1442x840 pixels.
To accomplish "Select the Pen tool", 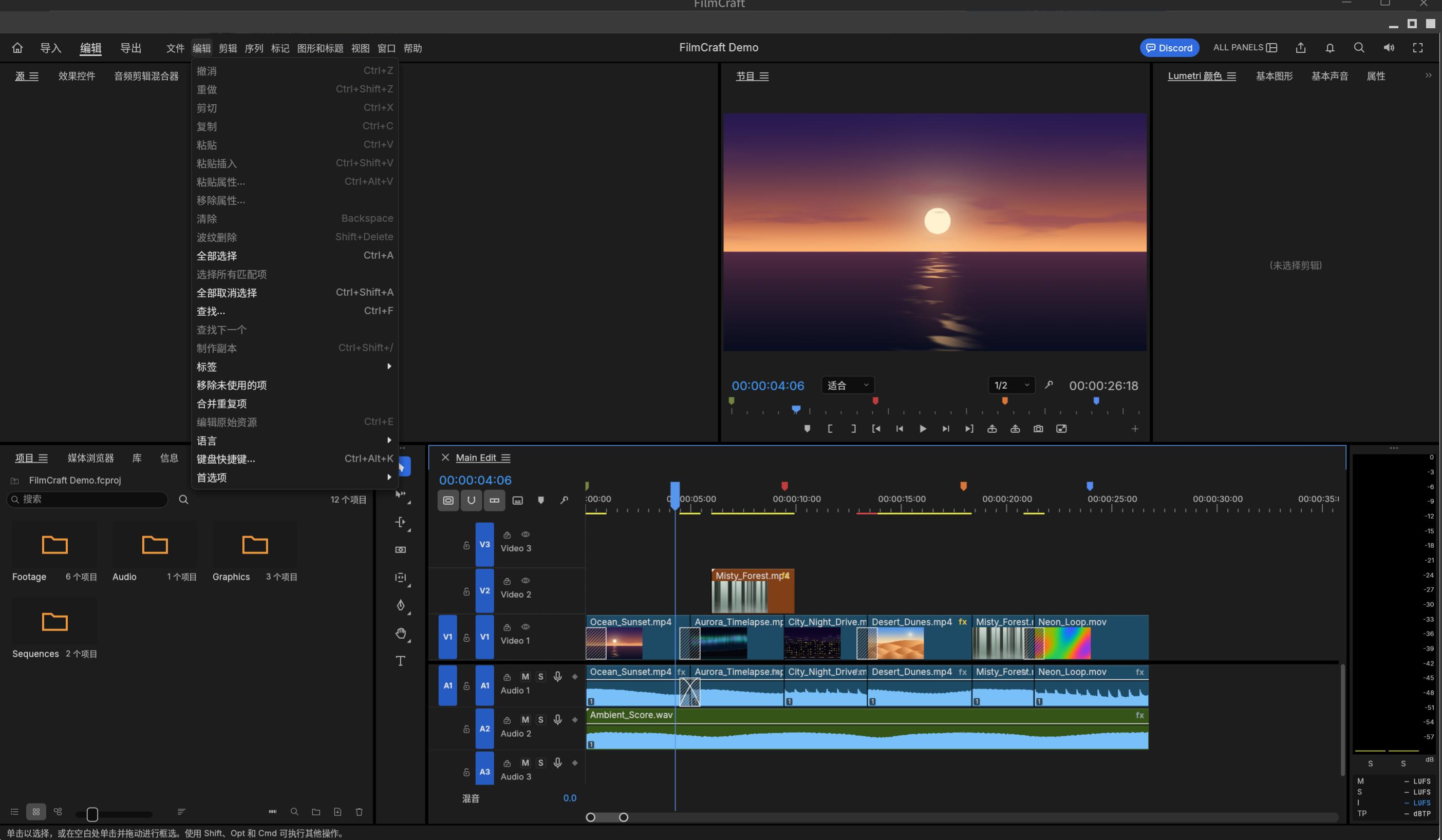I will [x=401, y=605].
